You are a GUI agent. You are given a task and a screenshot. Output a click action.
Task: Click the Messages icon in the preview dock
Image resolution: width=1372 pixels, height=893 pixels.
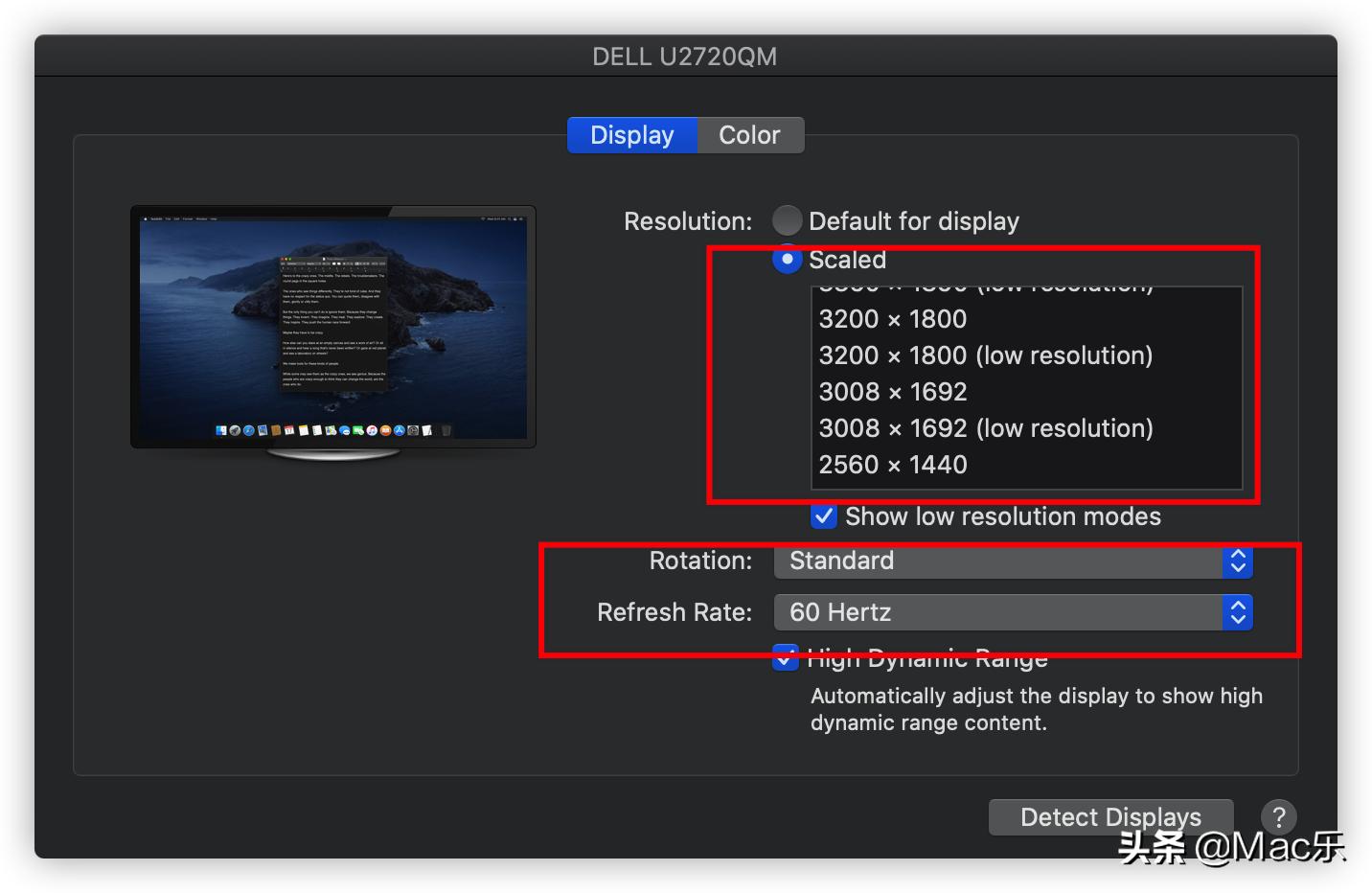pyautogui.click(x=343, y=429)
